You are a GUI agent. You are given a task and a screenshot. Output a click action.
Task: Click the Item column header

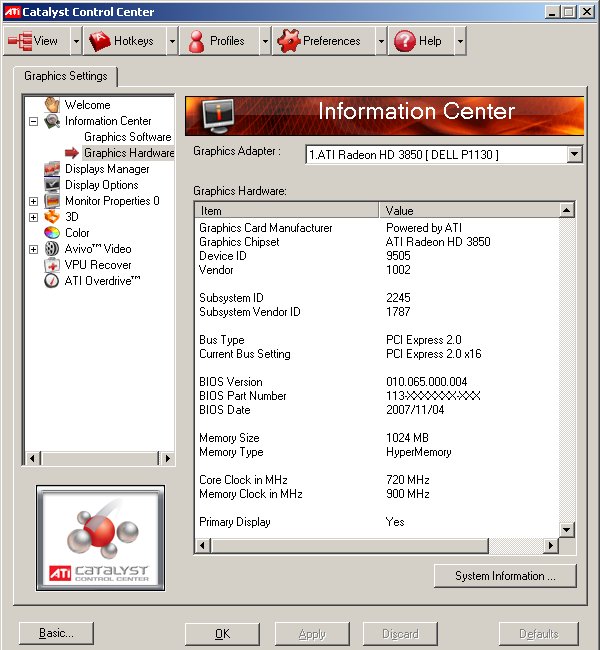tap(287, 211)
